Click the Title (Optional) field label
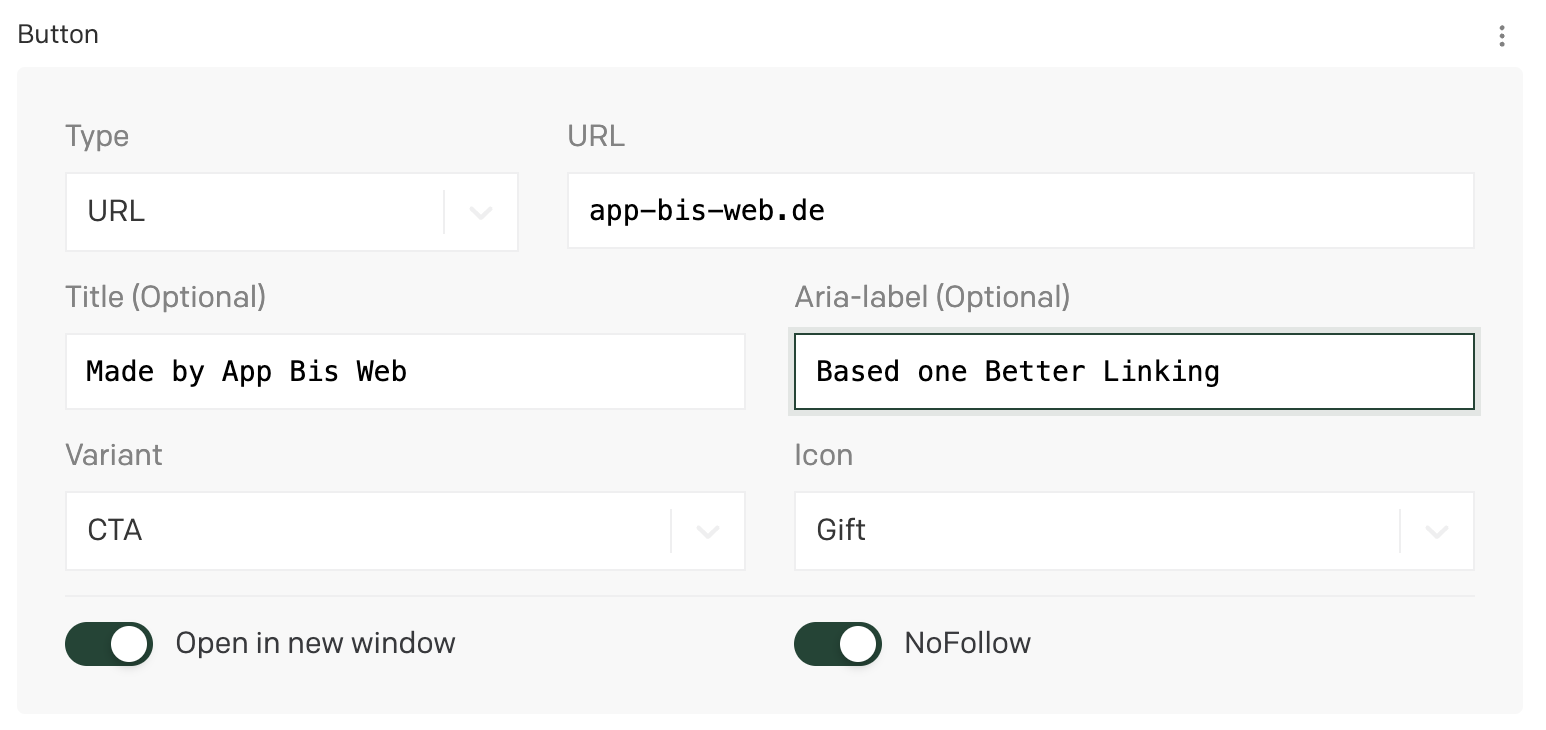This screenshot has height=730, width=1546. [x=166, y=296]
